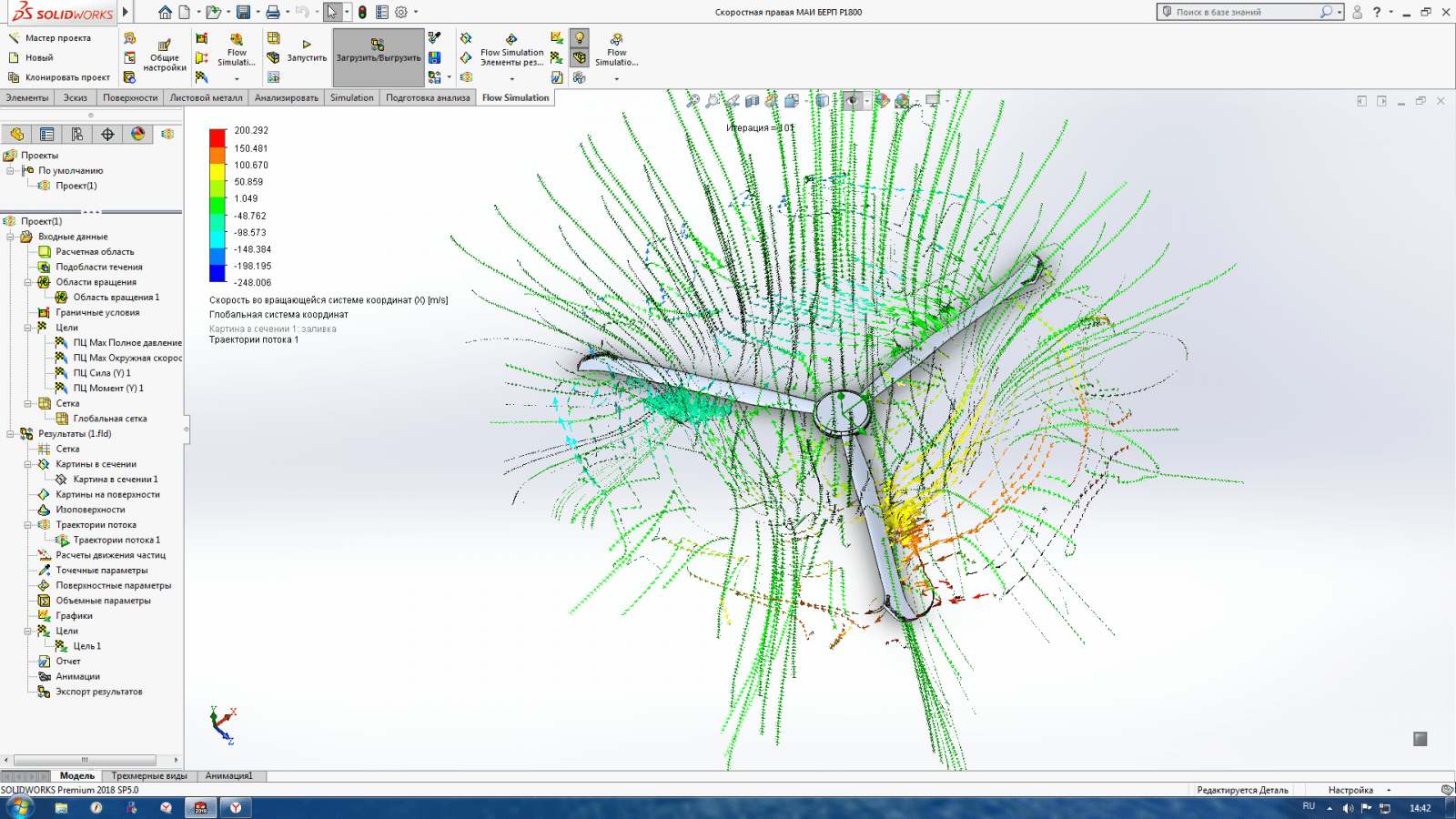Image resolution: width=1456 pixels, height=819 pixels.
Task: Open Flow Simulation Элементы рез... dropdown
Action: (x=511, y=57)
